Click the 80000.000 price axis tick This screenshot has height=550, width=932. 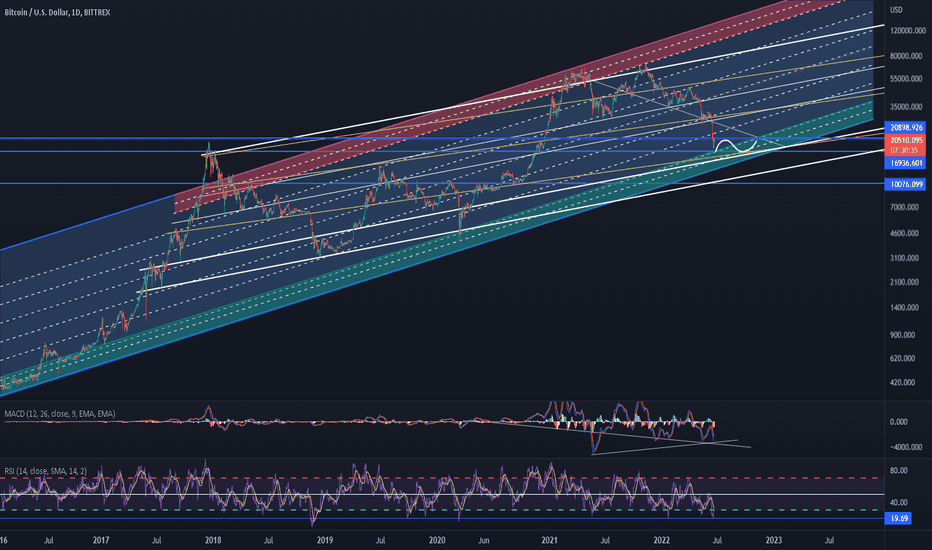tap(908, 56)
